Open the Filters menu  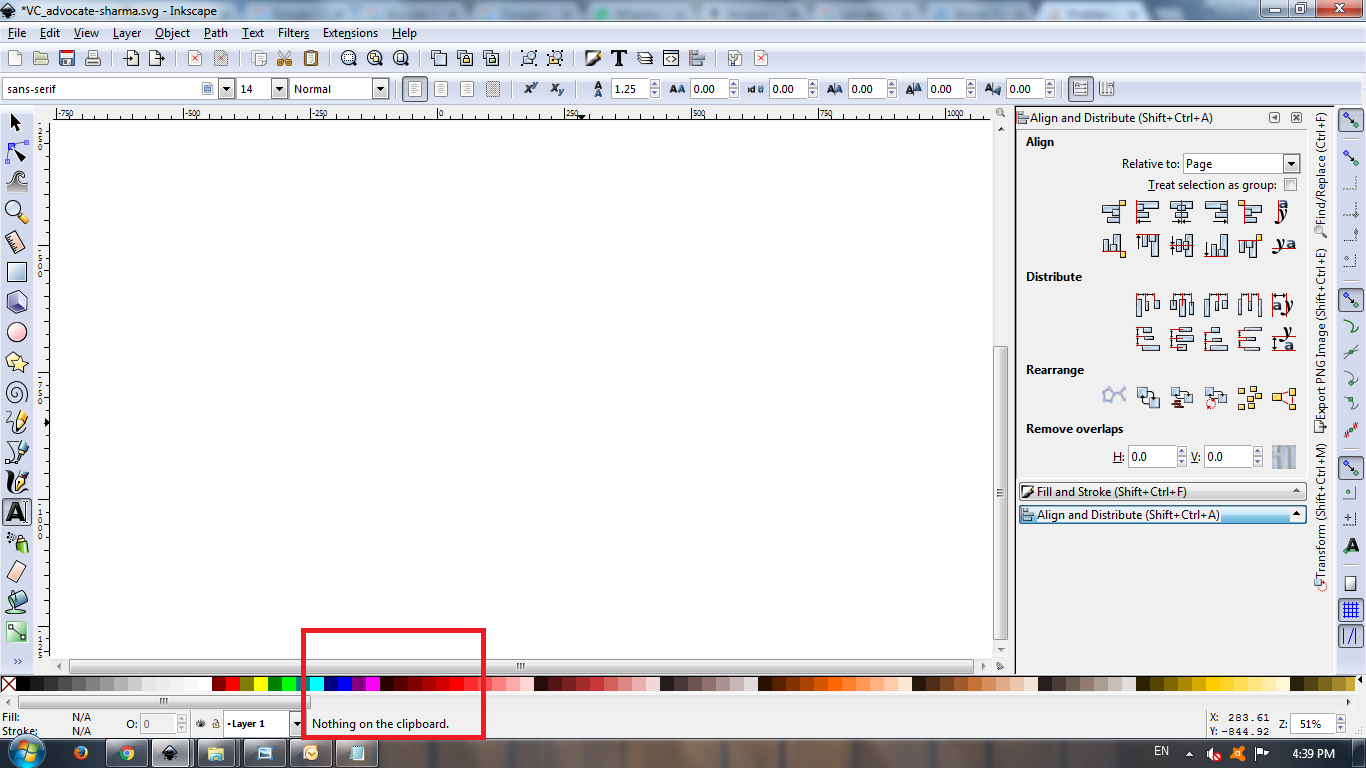coord(293,33)
